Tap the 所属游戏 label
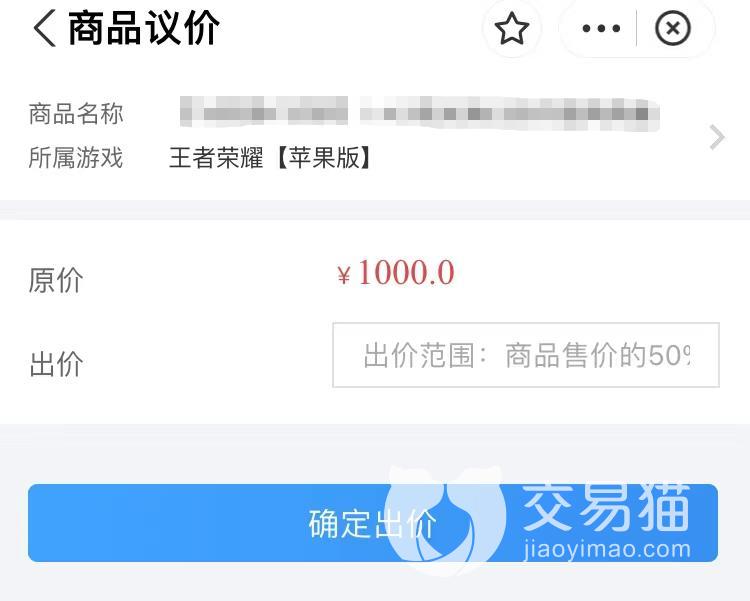 (76, 157)
